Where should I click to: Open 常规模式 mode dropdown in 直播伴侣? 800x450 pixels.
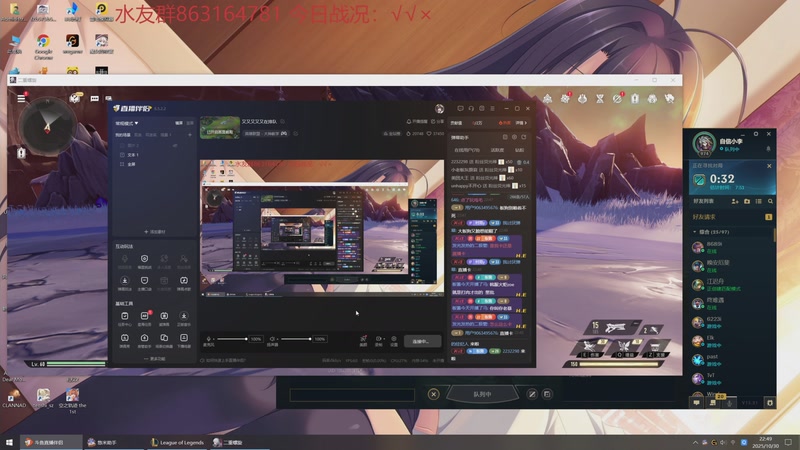point(127,123)
